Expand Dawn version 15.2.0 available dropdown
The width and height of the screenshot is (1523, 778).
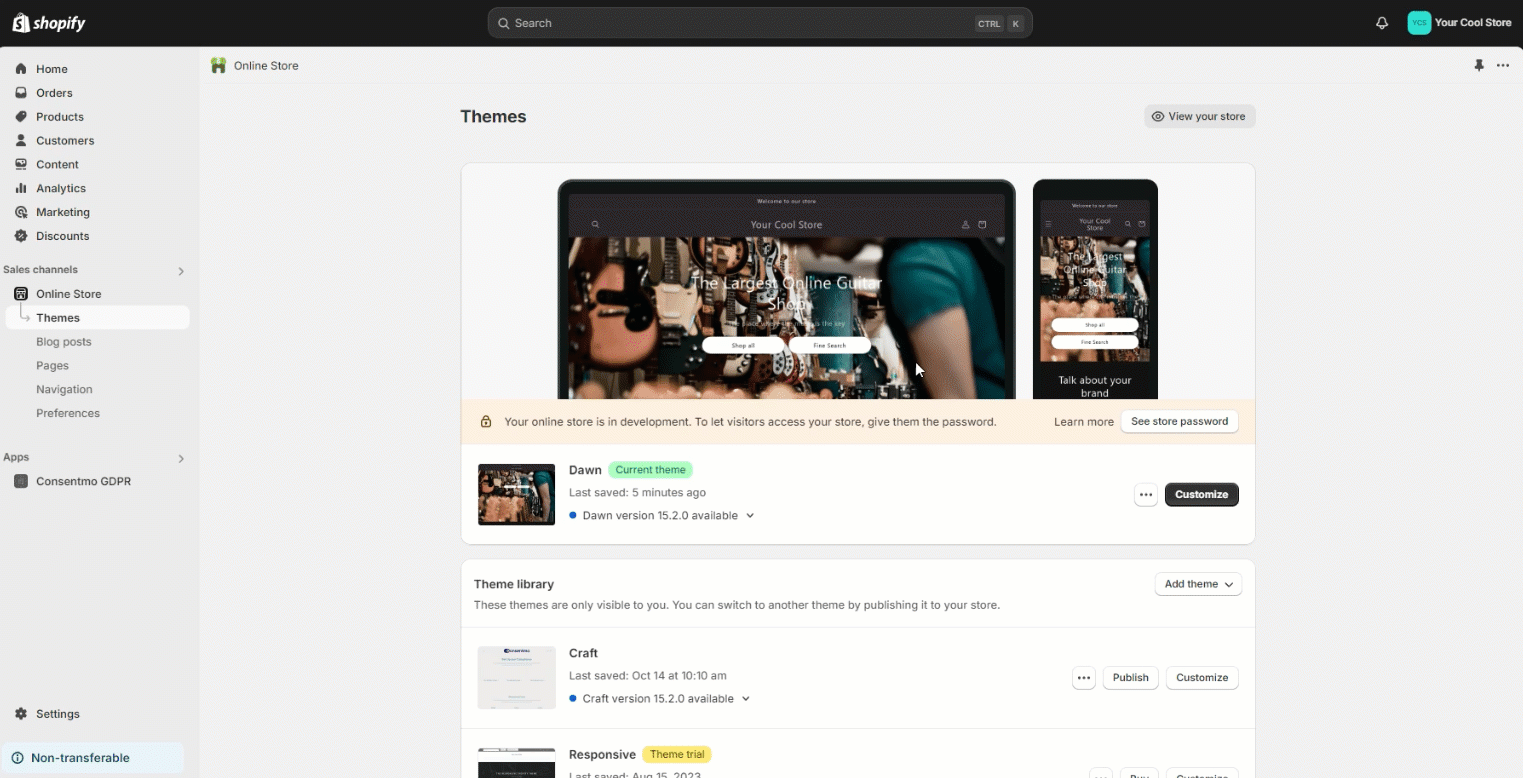[750, 516]
